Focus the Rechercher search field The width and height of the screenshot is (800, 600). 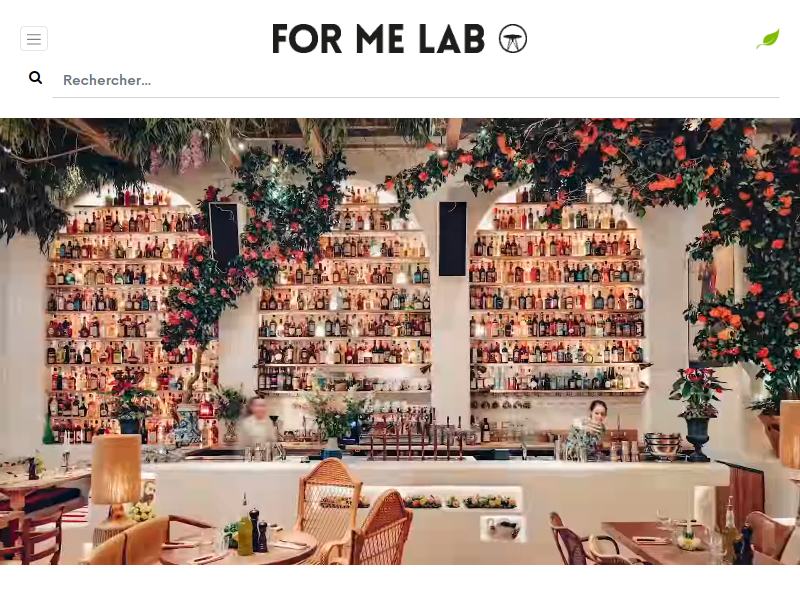click(x=416, y=80)
